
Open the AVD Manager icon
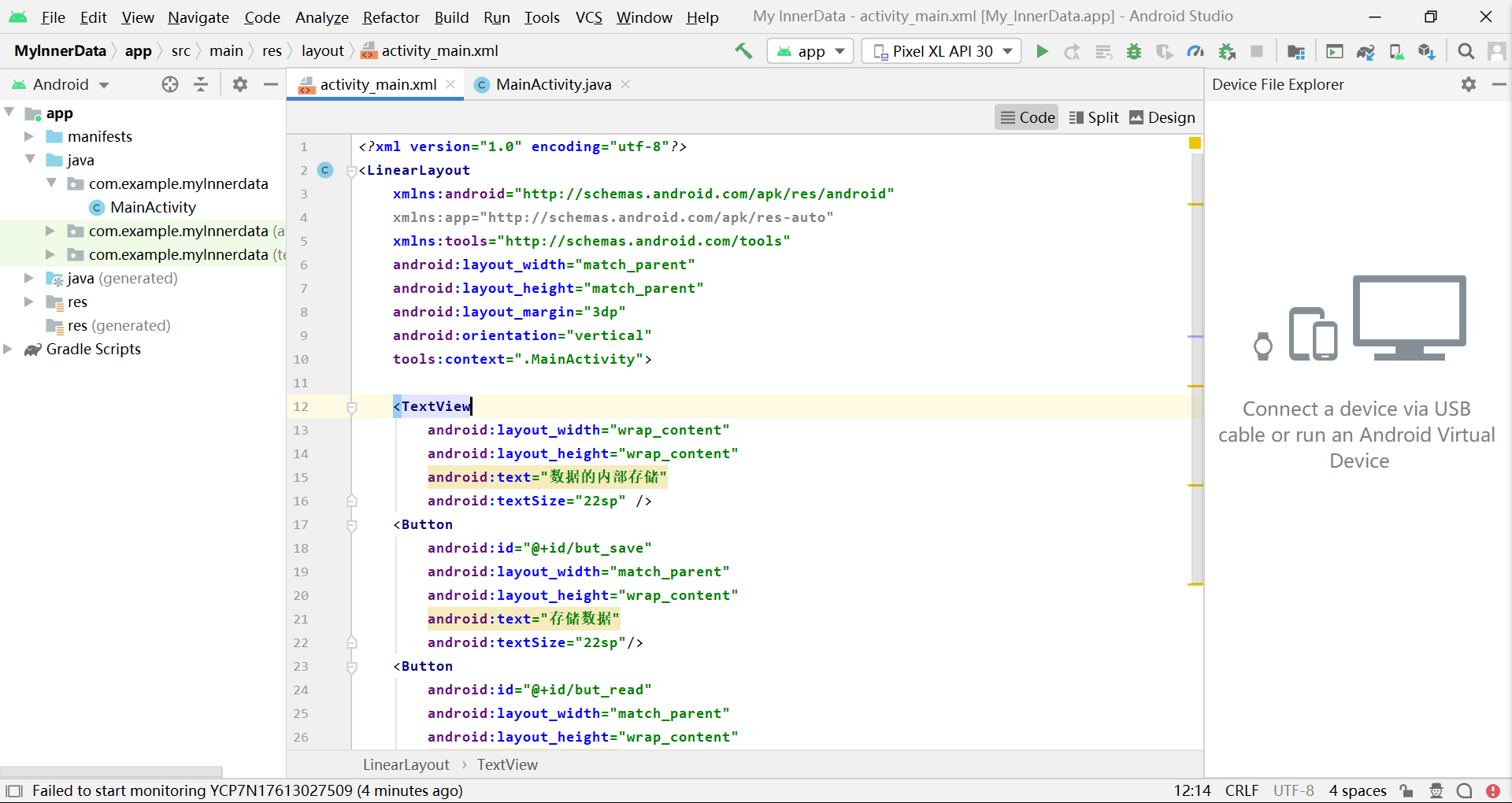(1395, 51)
